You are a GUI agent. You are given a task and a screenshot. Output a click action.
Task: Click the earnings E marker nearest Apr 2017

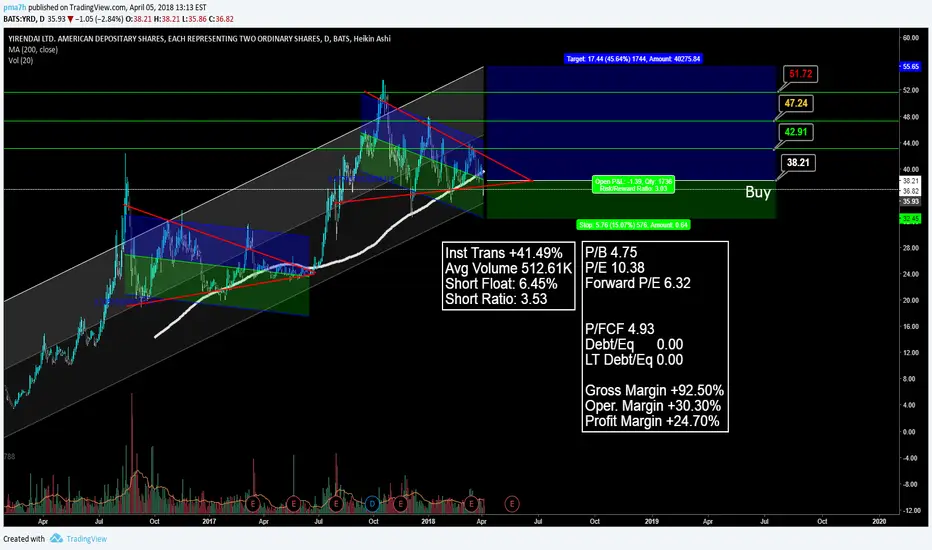[x=253, y=504]
